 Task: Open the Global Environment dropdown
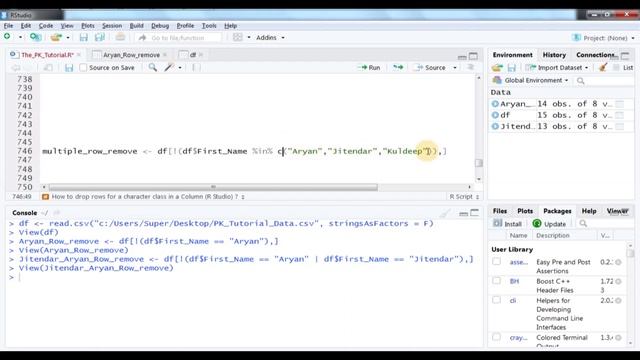(531, 80)
